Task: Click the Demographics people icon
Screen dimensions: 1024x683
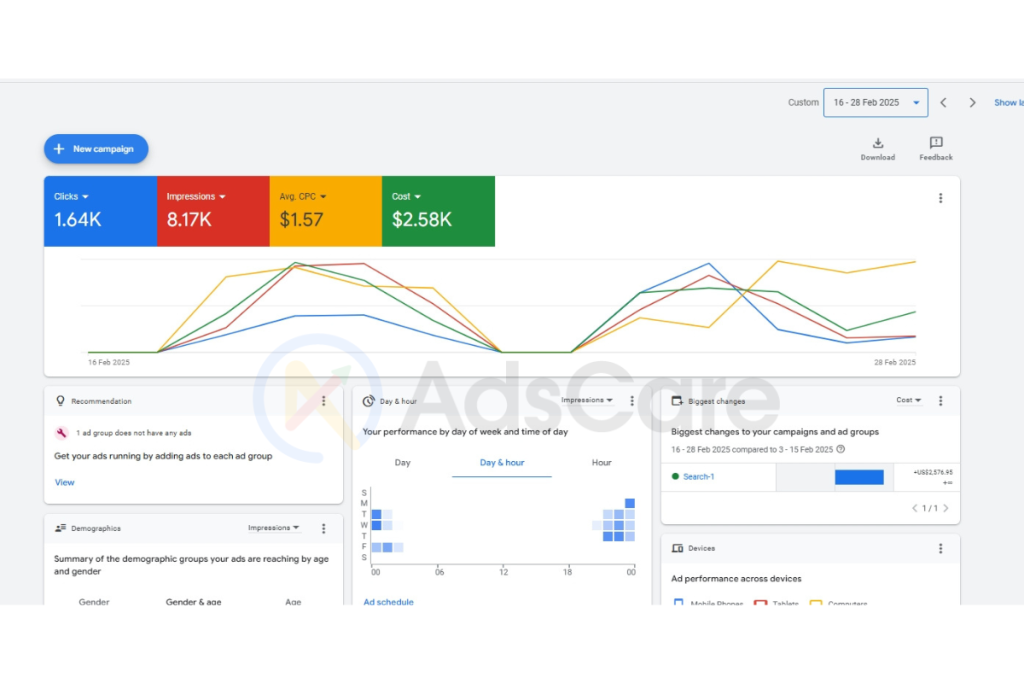Action: pyautogui.click(x=60, y=528)
